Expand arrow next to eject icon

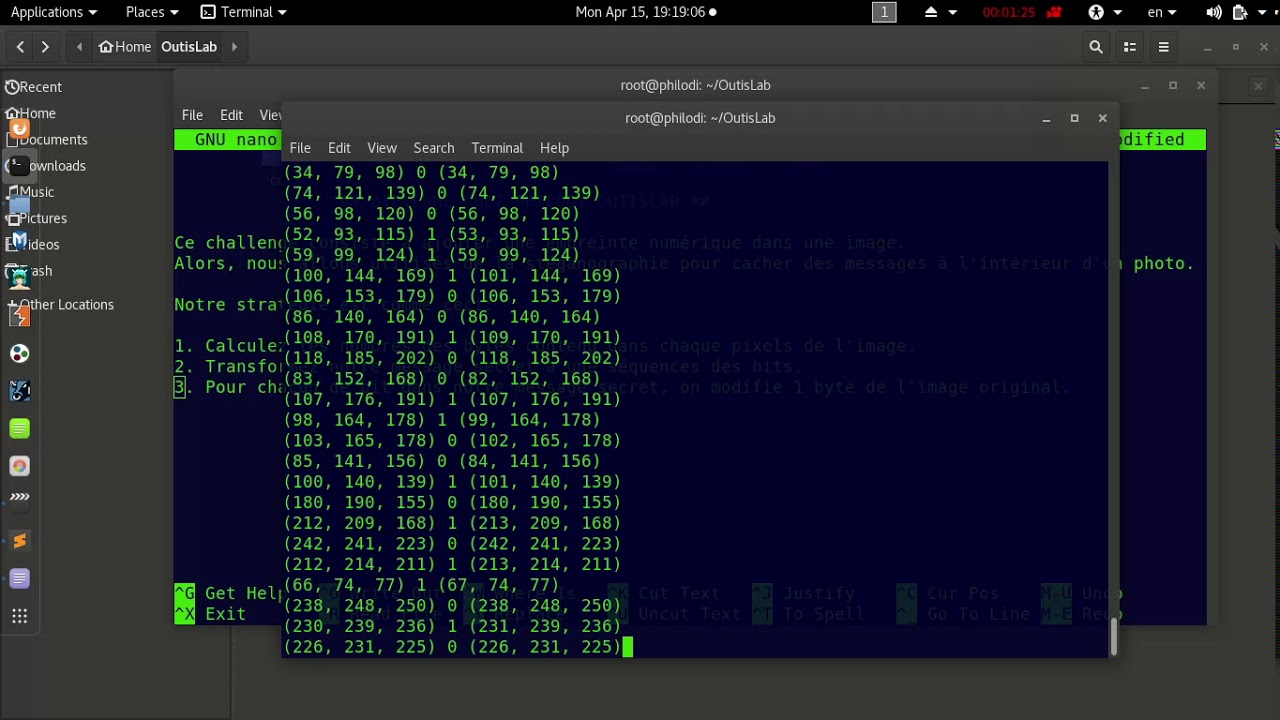[952, 12]
